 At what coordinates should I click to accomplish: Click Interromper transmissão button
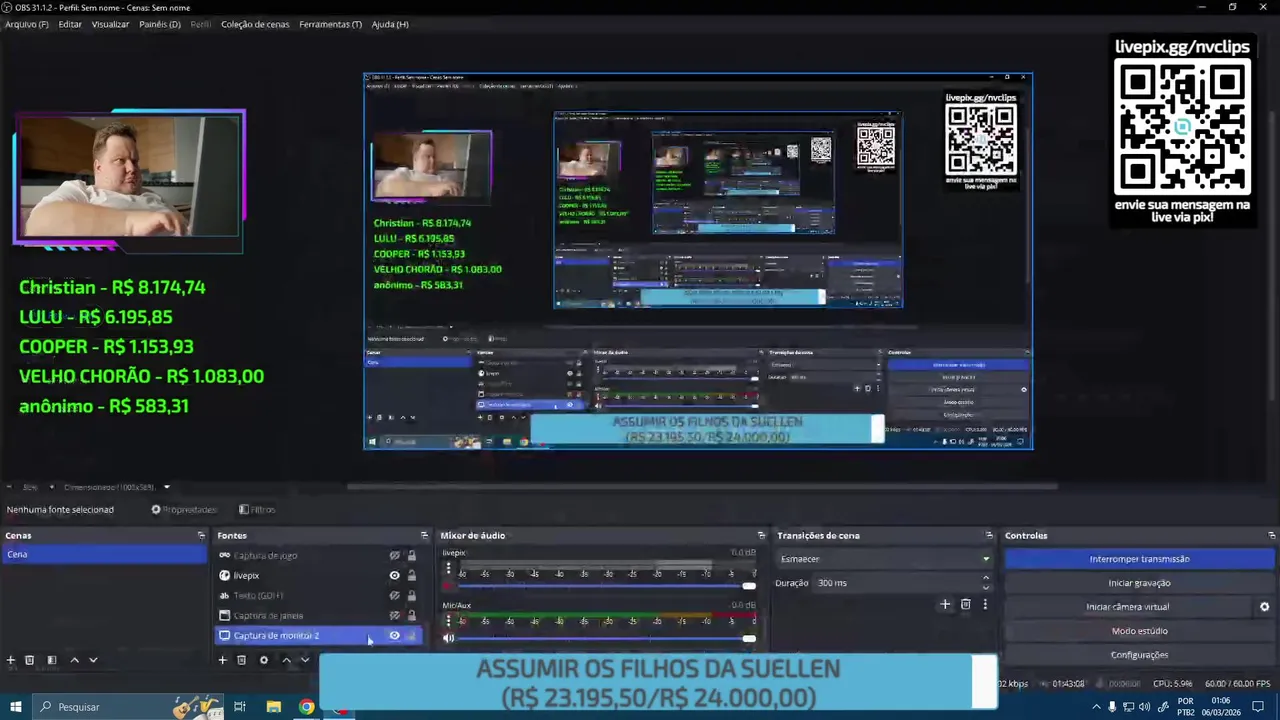(1139, 559)
